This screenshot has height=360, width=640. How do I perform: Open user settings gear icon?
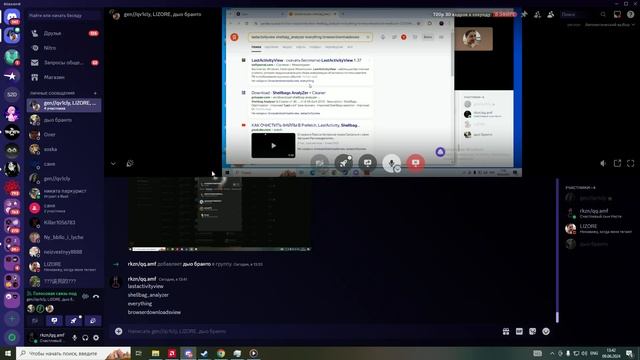click(x=96, y=338)
